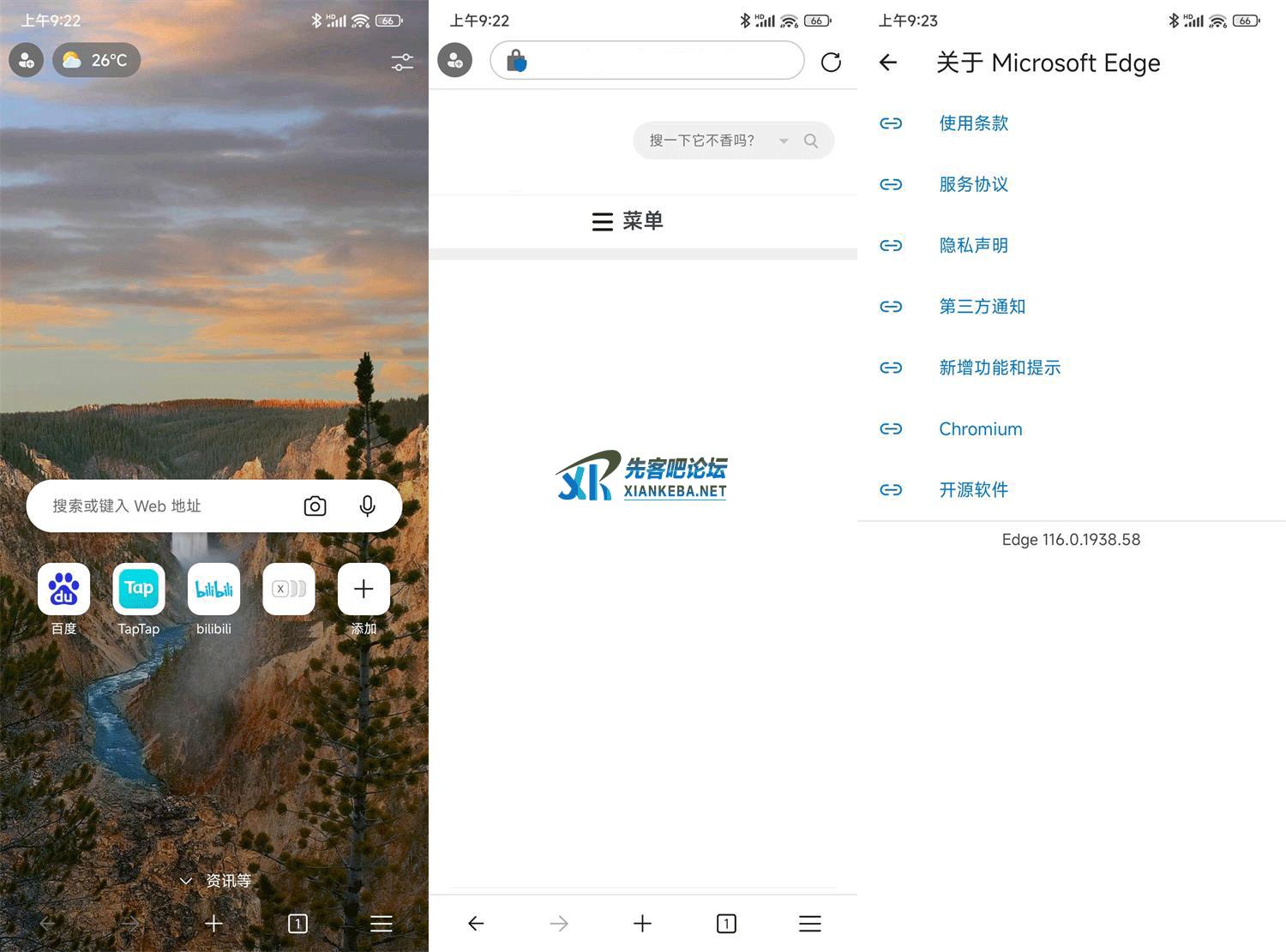Viewport: 1286px width, 952px height.
Task: Start voice search with the microphone icon
Action: pyautogui.click(x=367, y=506)
